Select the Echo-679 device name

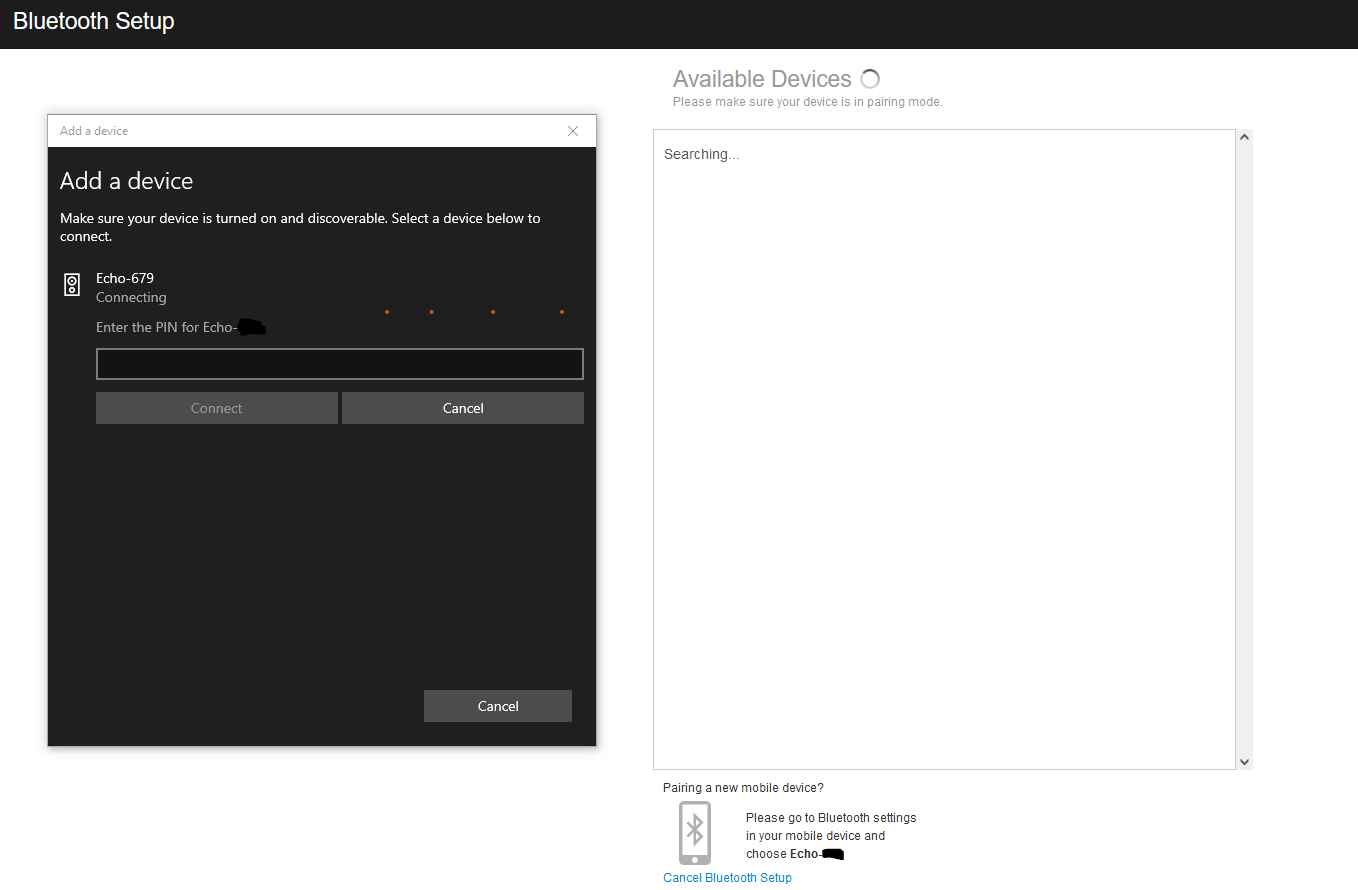[x=125, y=278]
